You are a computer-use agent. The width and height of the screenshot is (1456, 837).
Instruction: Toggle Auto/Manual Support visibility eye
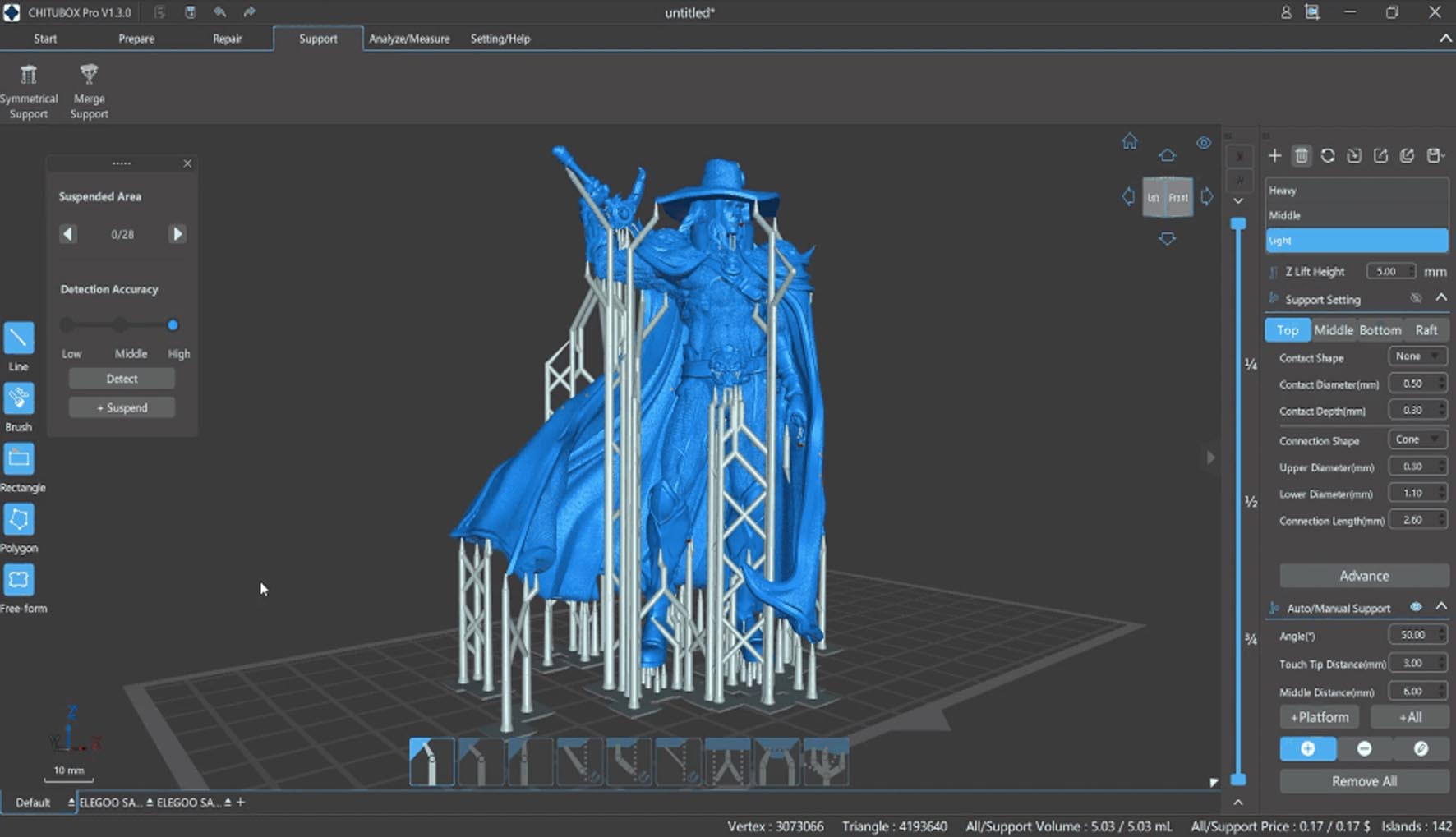click(1416, 607)
